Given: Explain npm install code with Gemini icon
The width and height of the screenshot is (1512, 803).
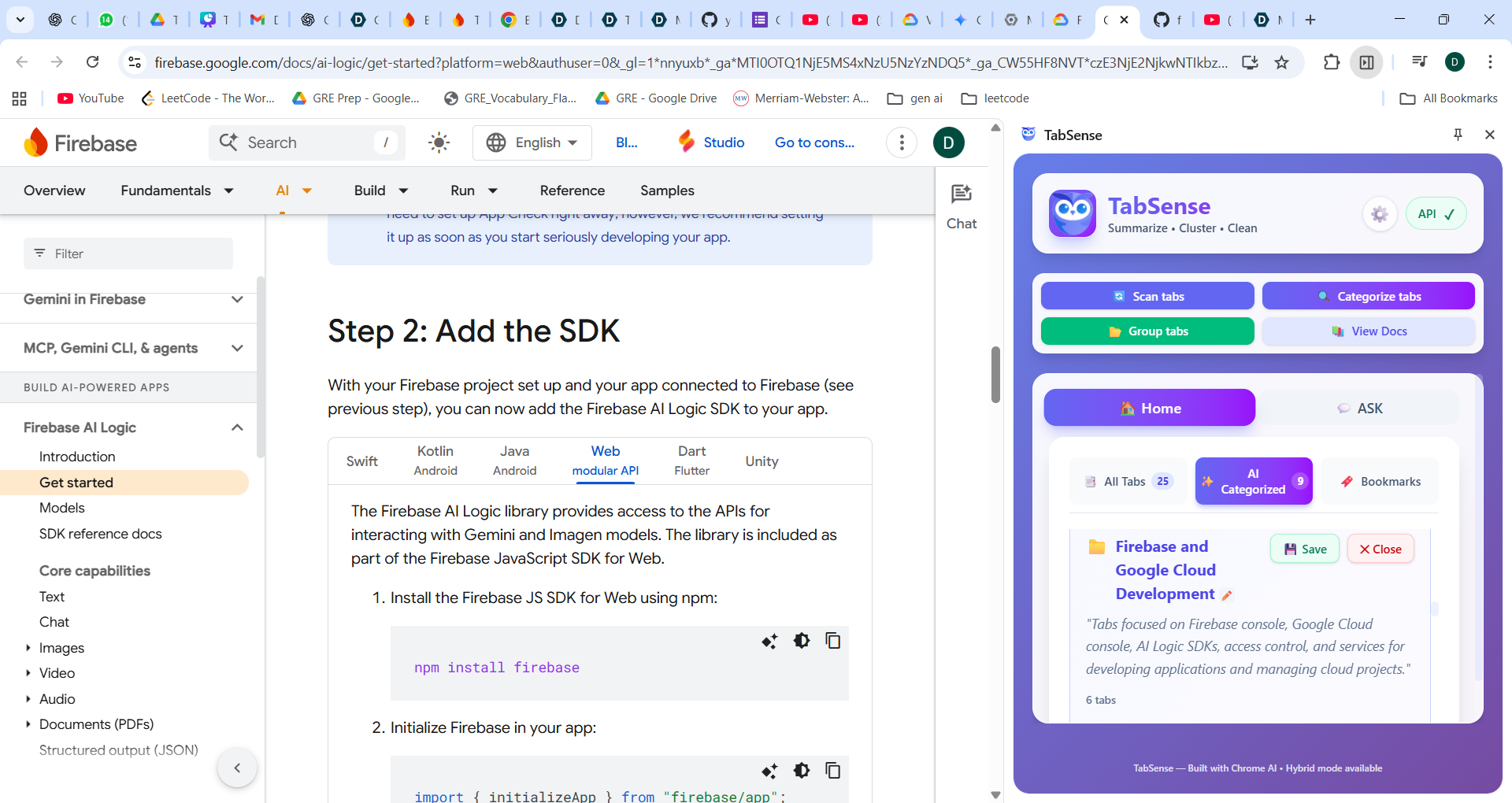Looking at the screenshot, I should click(769, 641).
